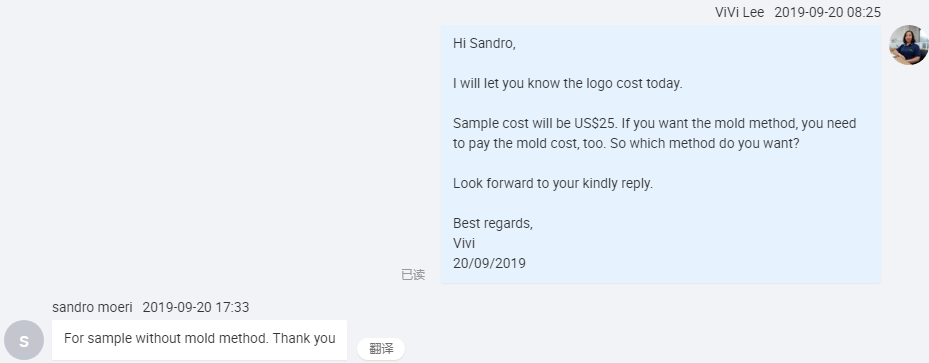This screenshot has width=929, height=363.
Task: Click the 翻译 translate button
Action: pyautogui.click(x=381, y=349)
